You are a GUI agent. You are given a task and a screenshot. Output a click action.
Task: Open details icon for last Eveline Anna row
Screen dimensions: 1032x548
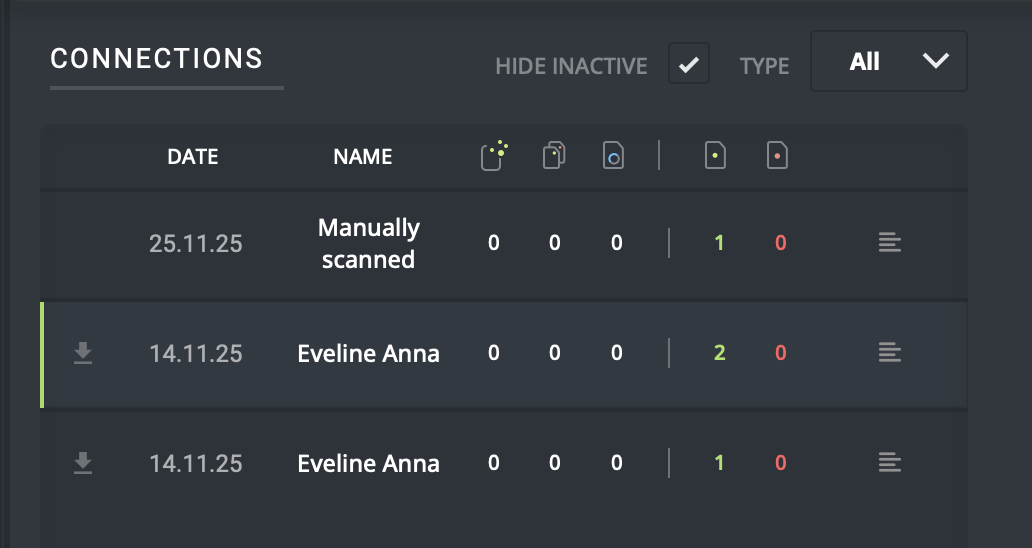pyautogui.click(x=889, y=462)
